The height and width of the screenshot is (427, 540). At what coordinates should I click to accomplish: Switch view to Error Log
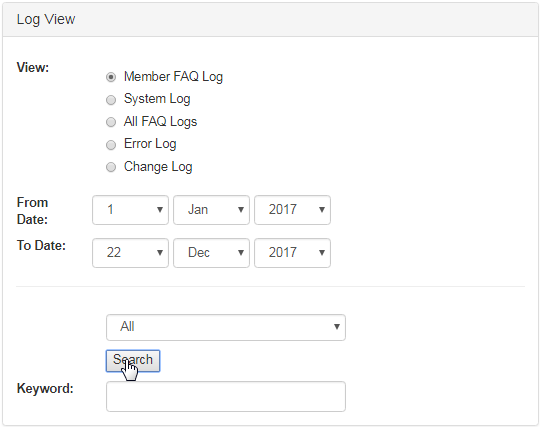point(111,145)
